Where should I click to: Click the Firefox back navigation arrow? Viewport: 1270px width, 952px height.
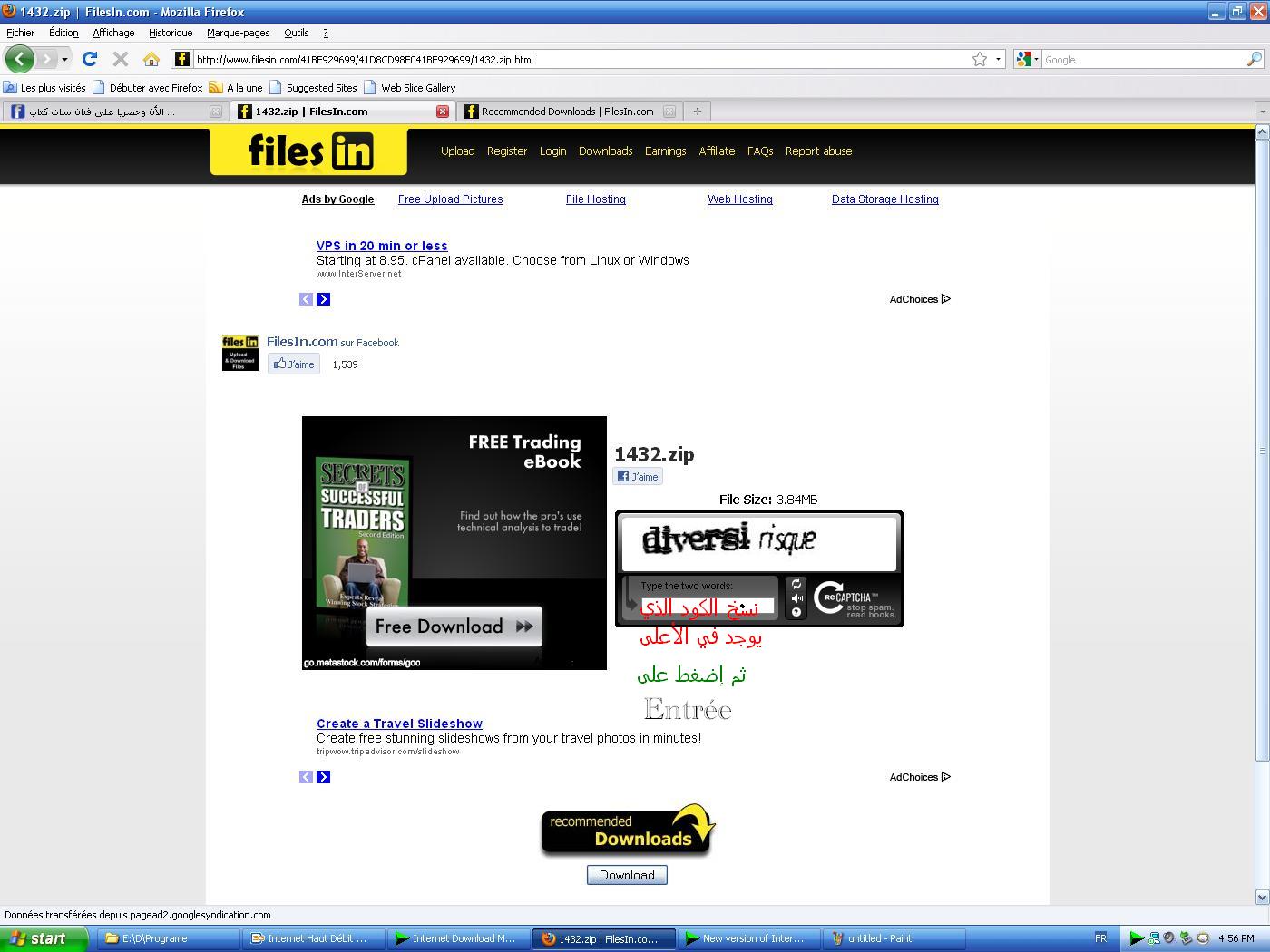tap(19, 59)
